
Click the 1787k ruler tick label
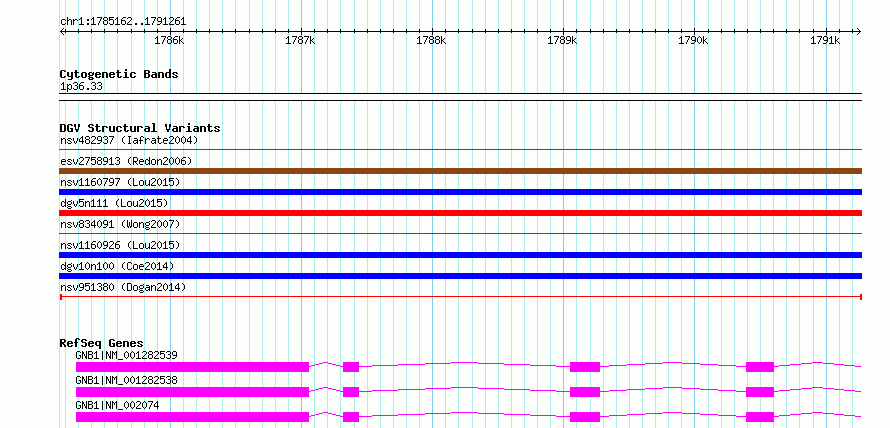coord(301,40)
